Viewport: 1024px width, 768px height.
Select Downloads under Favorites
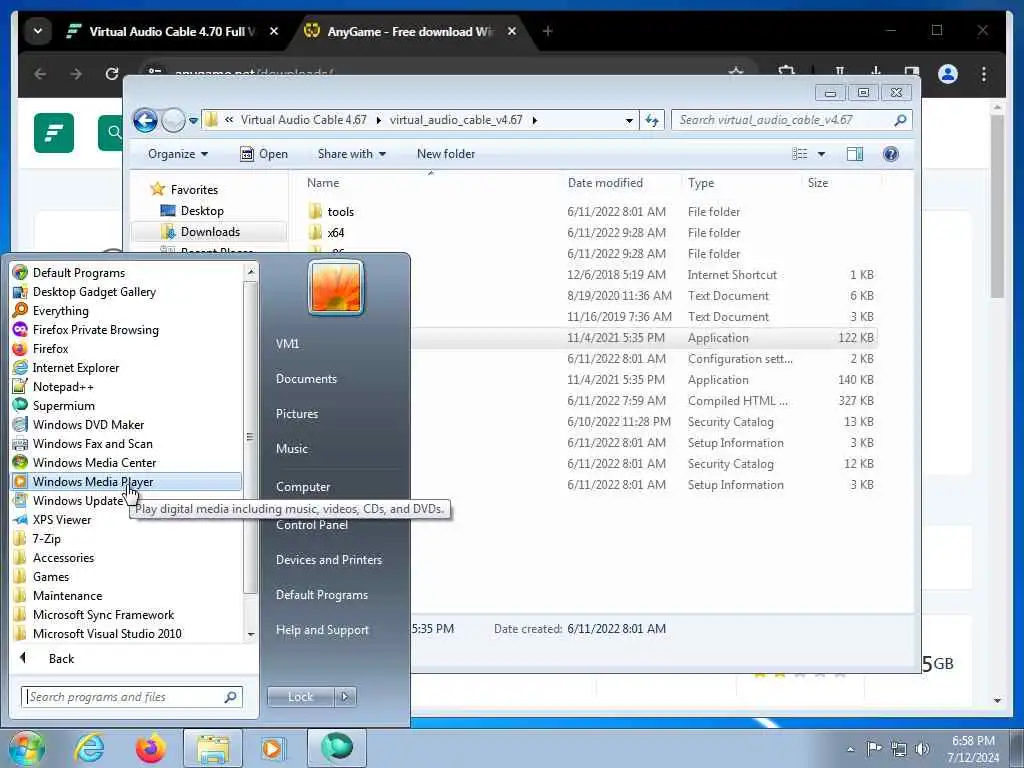pos(210,232)
